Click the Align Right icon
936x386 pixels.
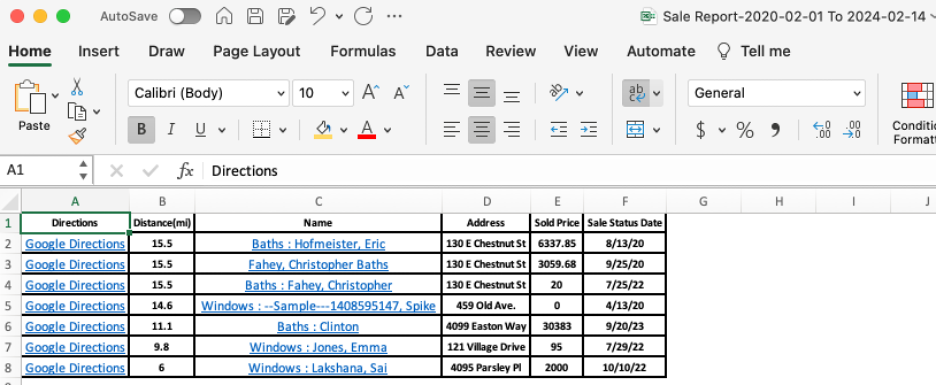pos(512,129)
